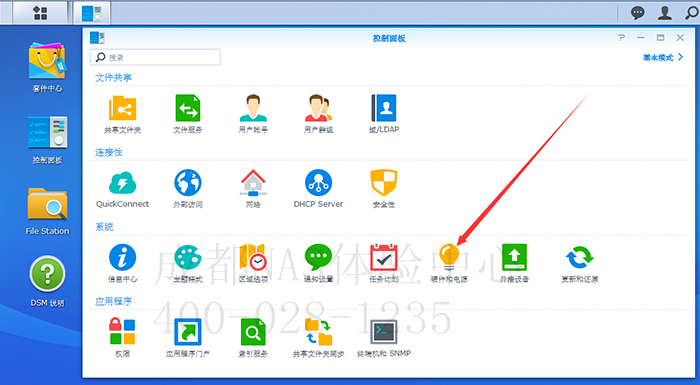
Task: Open the taskbar search magnifier
Action: click(x=692, y=13)
